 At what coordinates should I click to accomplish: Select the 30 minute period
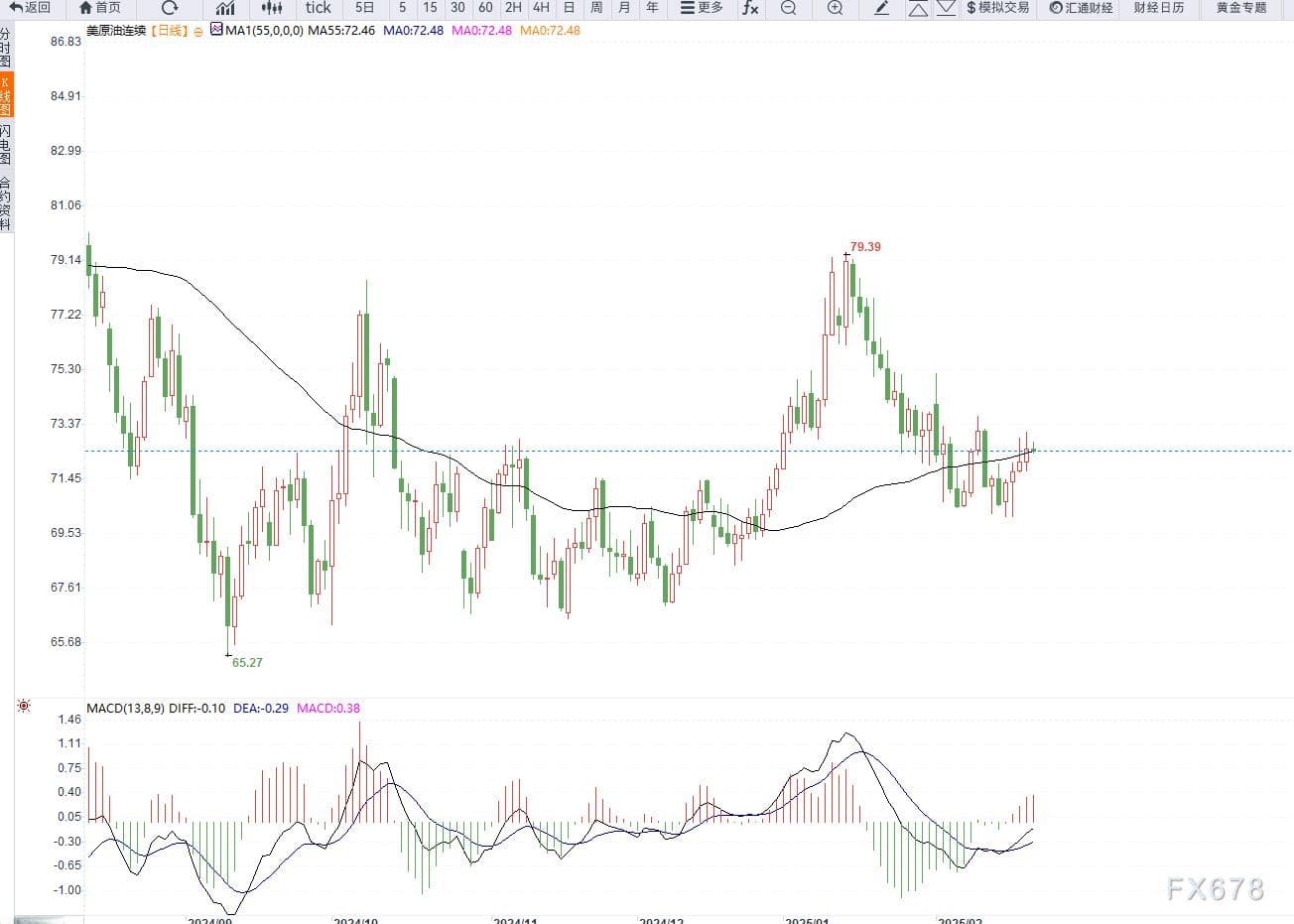click(x=457, y=8)
